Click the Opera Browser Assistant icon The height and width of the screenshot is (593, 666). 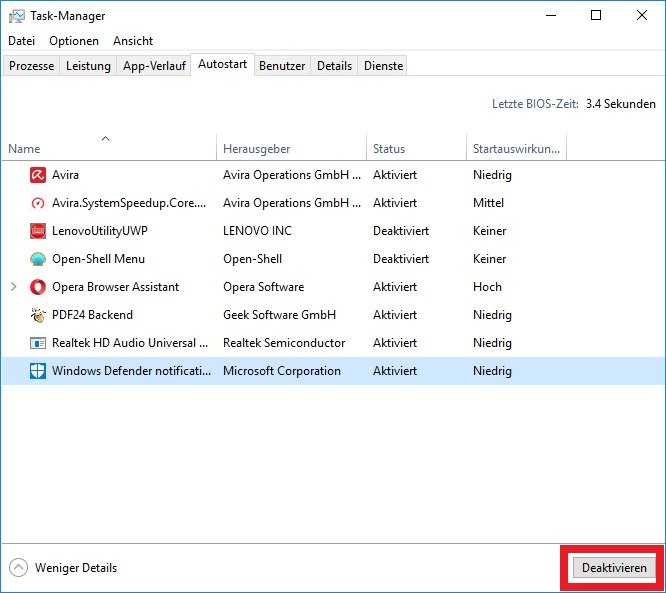38,287
